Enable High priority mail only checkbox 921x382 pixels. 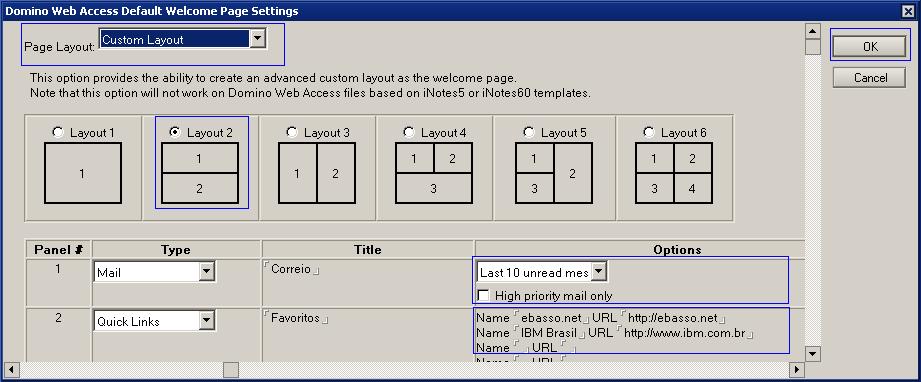coord(483,295)
